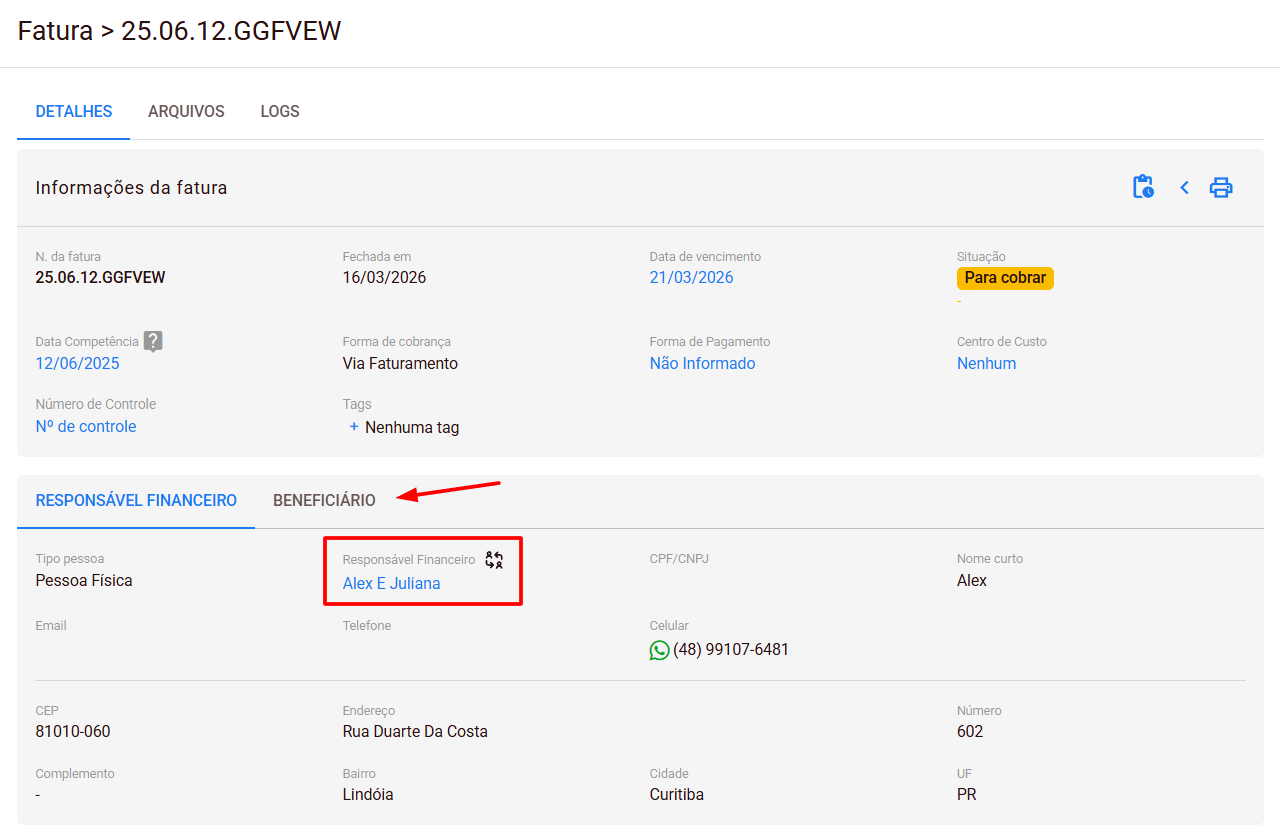Click the Nº de controle link
The width and height of the screenshot is (1280, 839).
coord(86,426)
